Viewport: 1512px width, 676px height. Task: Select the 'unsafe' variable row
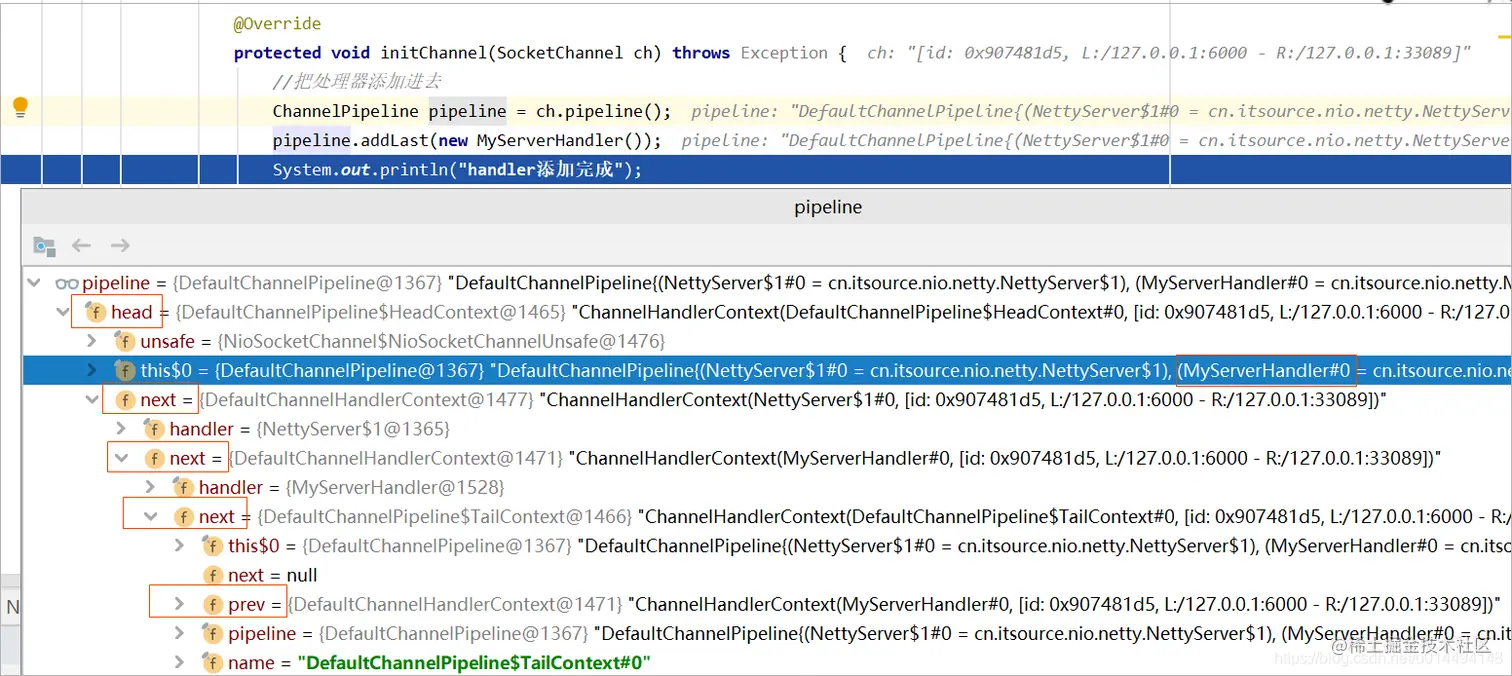(x=767, y=342)
